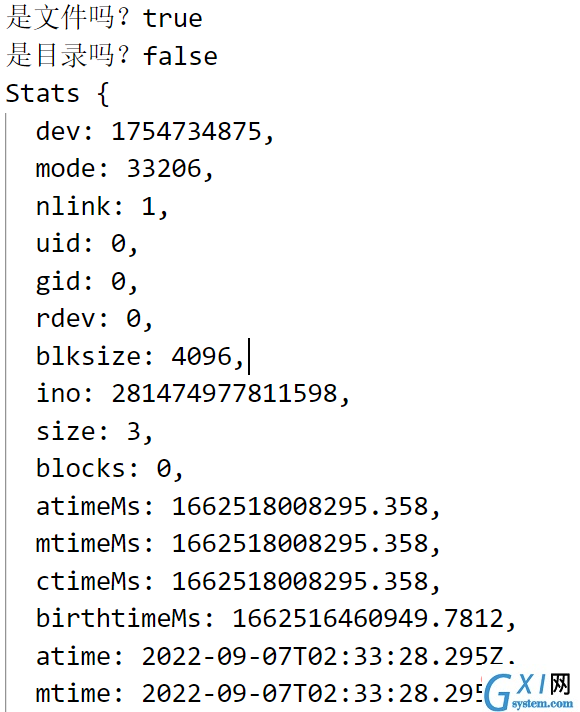580x712 pixels.
Task: Click the ino value 281474977811598
Action: coord(224,394)
